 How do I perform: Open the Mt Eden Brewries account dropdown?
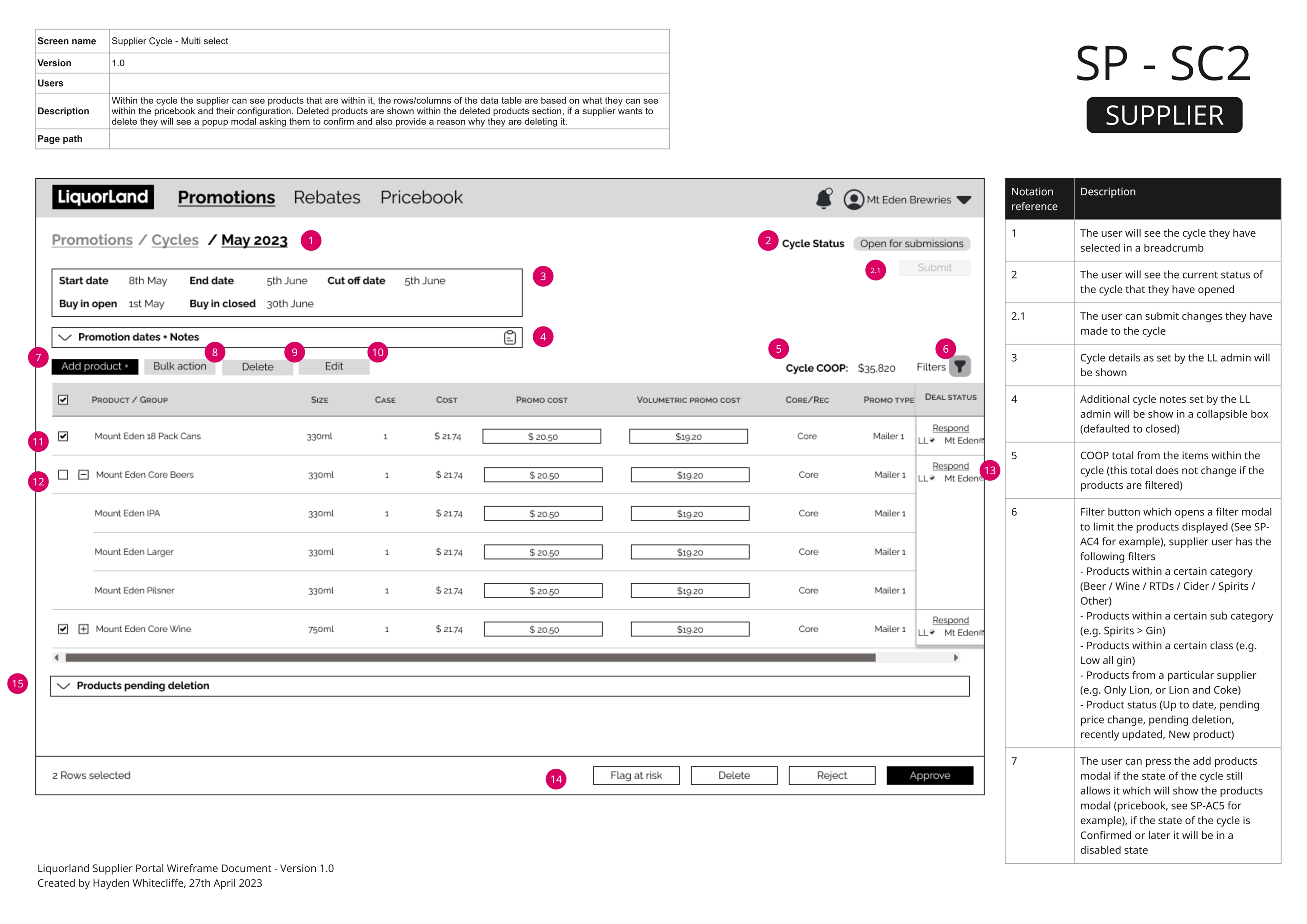click(964, 200)
